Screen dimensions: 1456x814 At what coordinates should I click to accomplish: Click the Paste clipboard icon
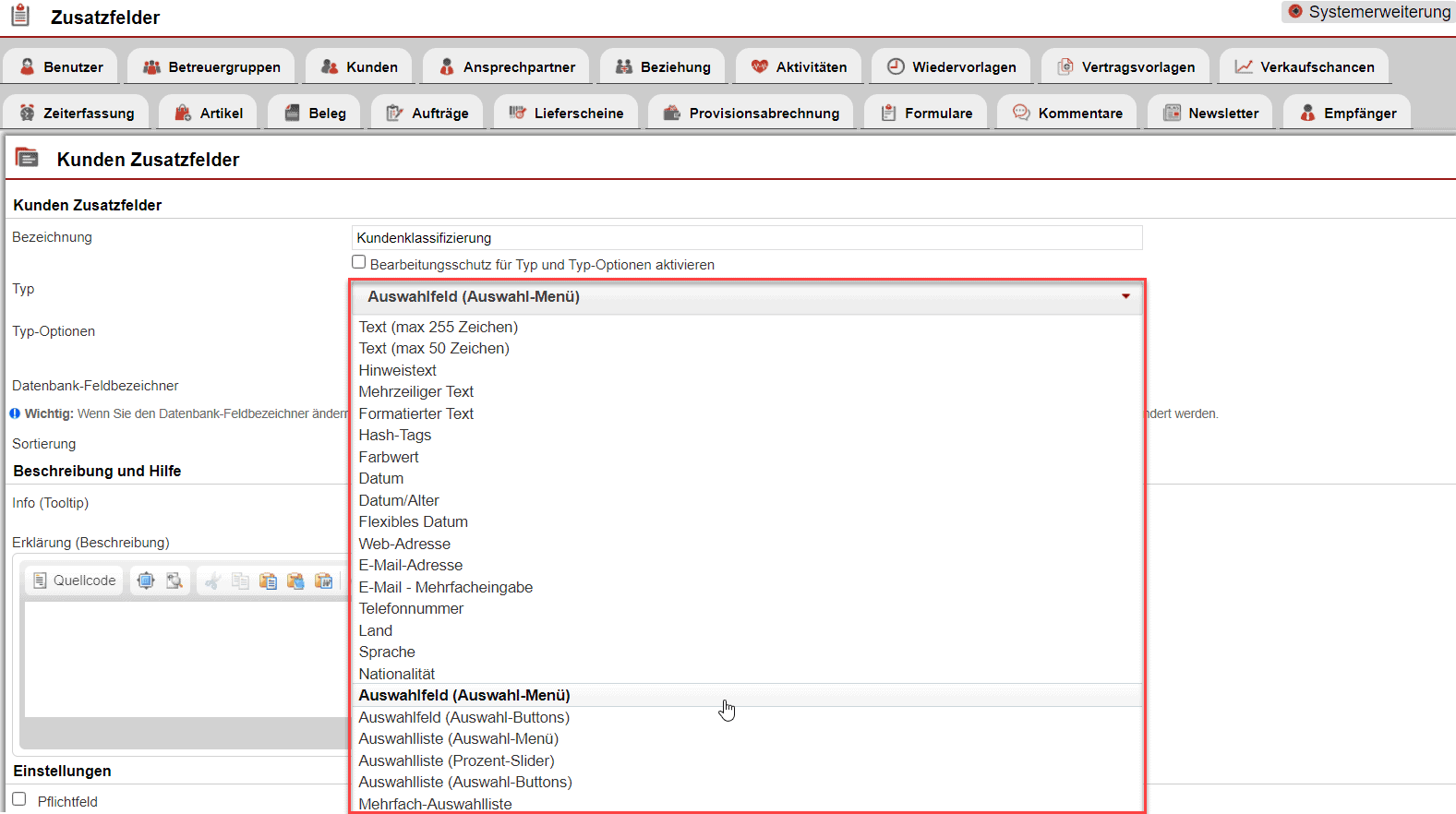(x=268, y=581)
